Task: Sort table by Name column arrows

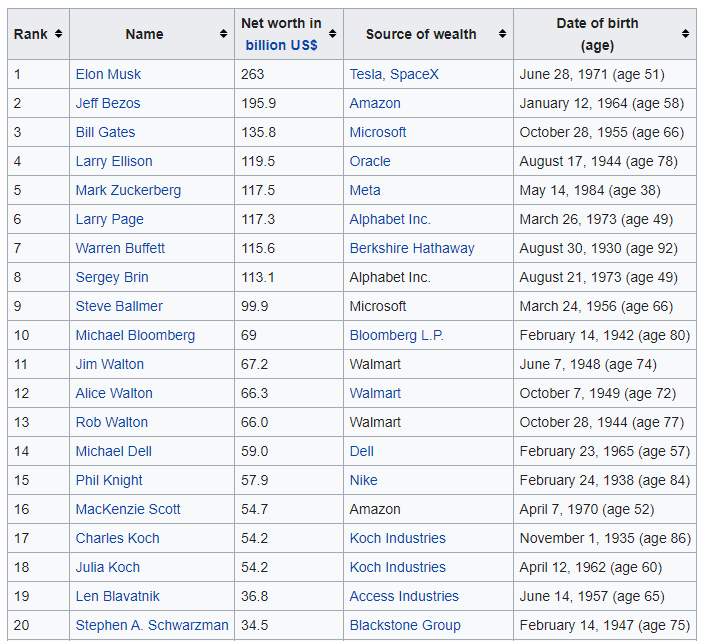Action: tap(223, 34)
